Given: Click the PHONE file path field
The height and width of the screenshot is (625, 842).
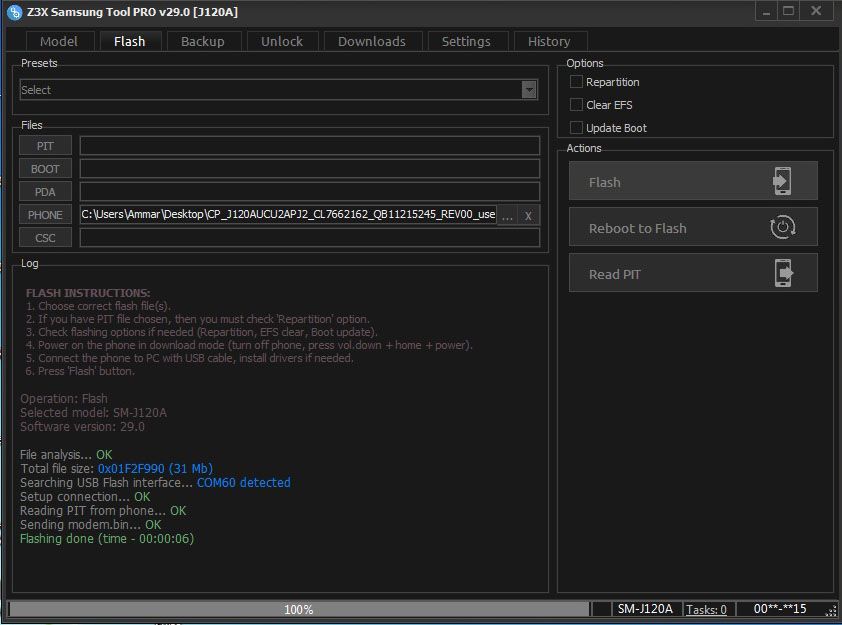Looking at the screenshot, I should pyautogui.click(x=288, y=215).
